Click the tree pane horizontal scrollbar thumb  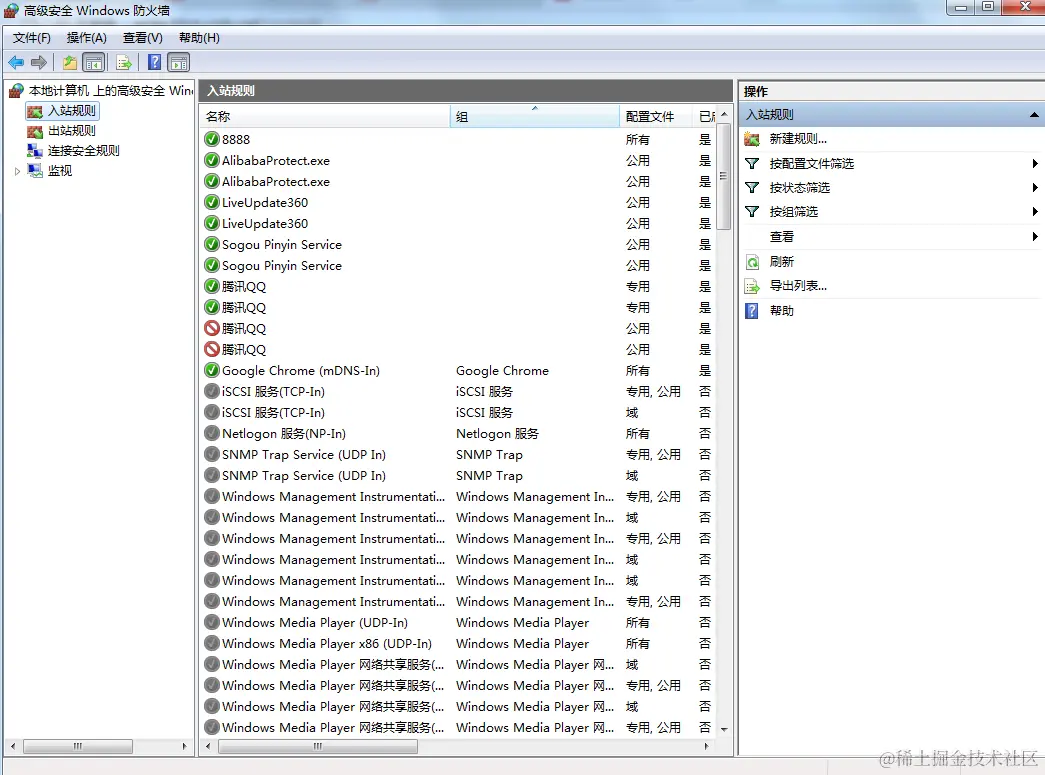click(x=78, y=746)
